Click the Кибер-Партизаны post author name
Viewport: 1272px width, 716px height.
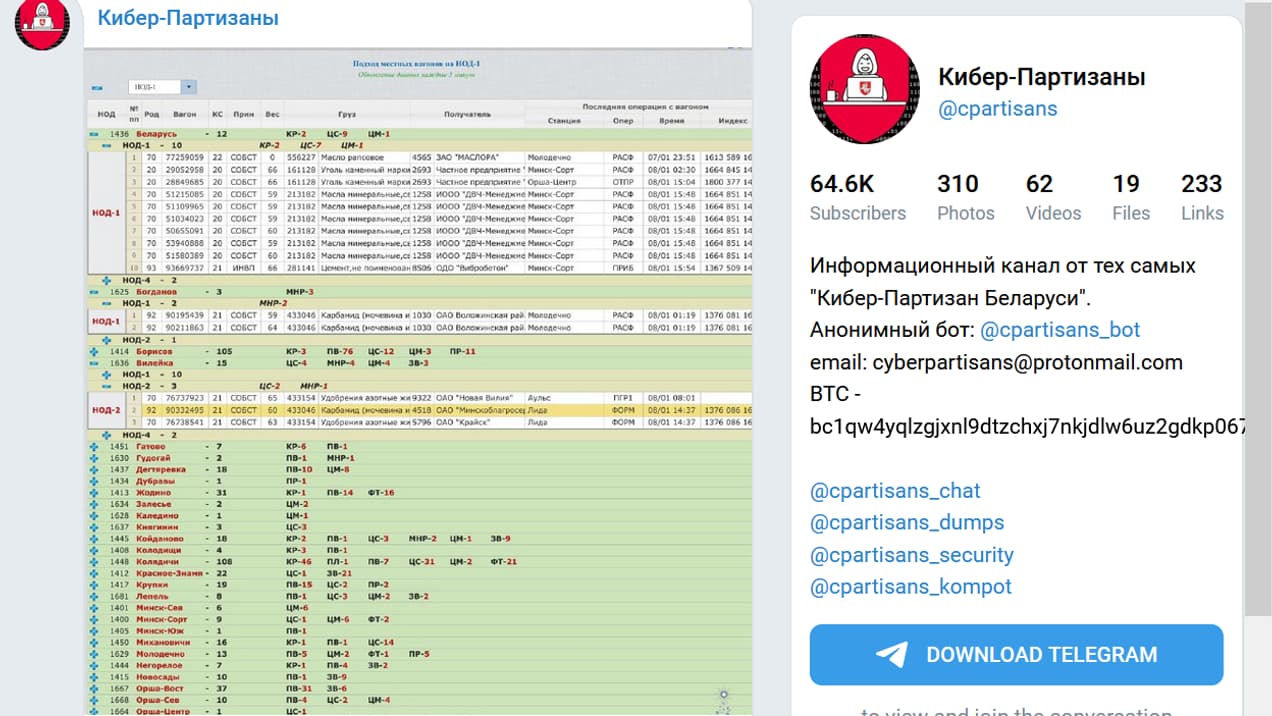tap(188, 18)
